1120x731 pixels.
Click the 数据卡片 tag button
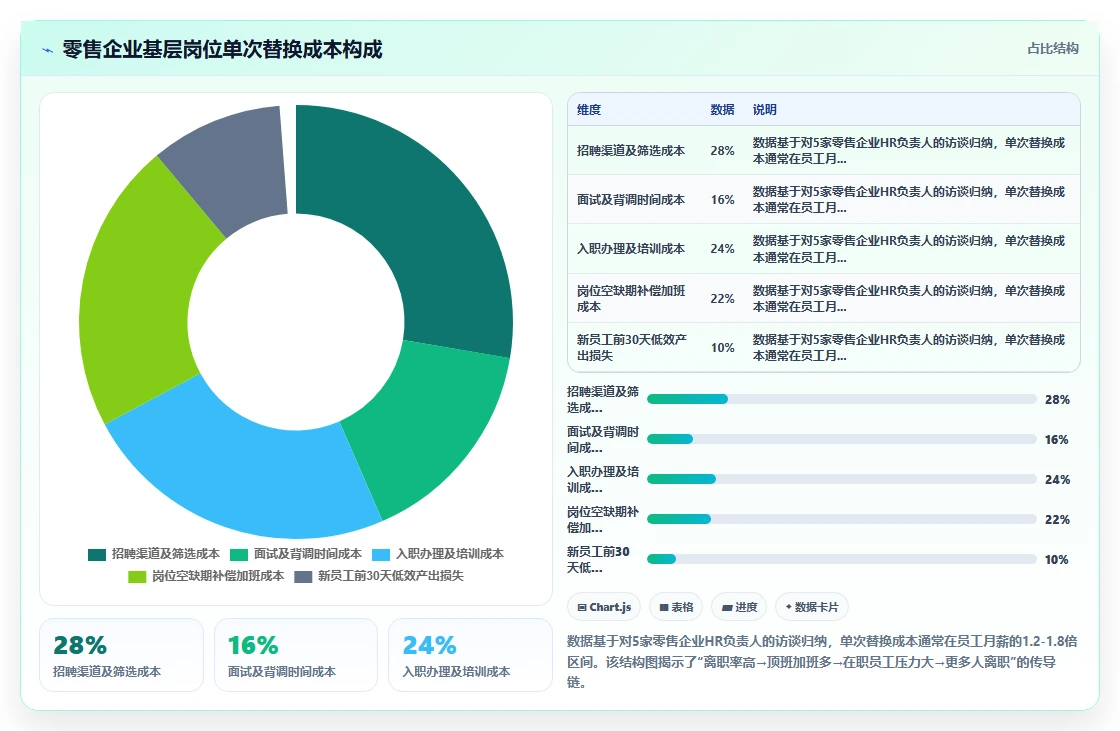point(811,607)
